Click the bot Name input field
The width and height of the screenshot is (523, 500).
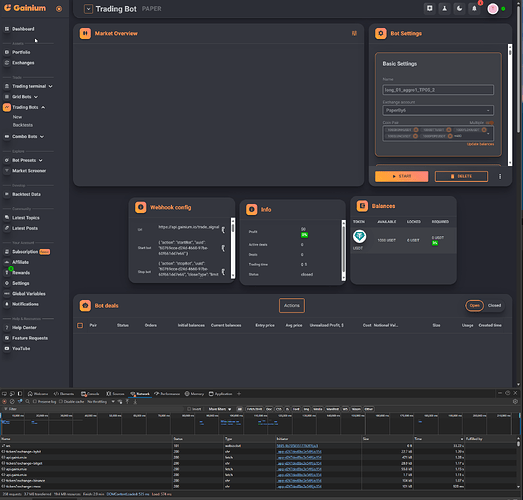[438, 90]
